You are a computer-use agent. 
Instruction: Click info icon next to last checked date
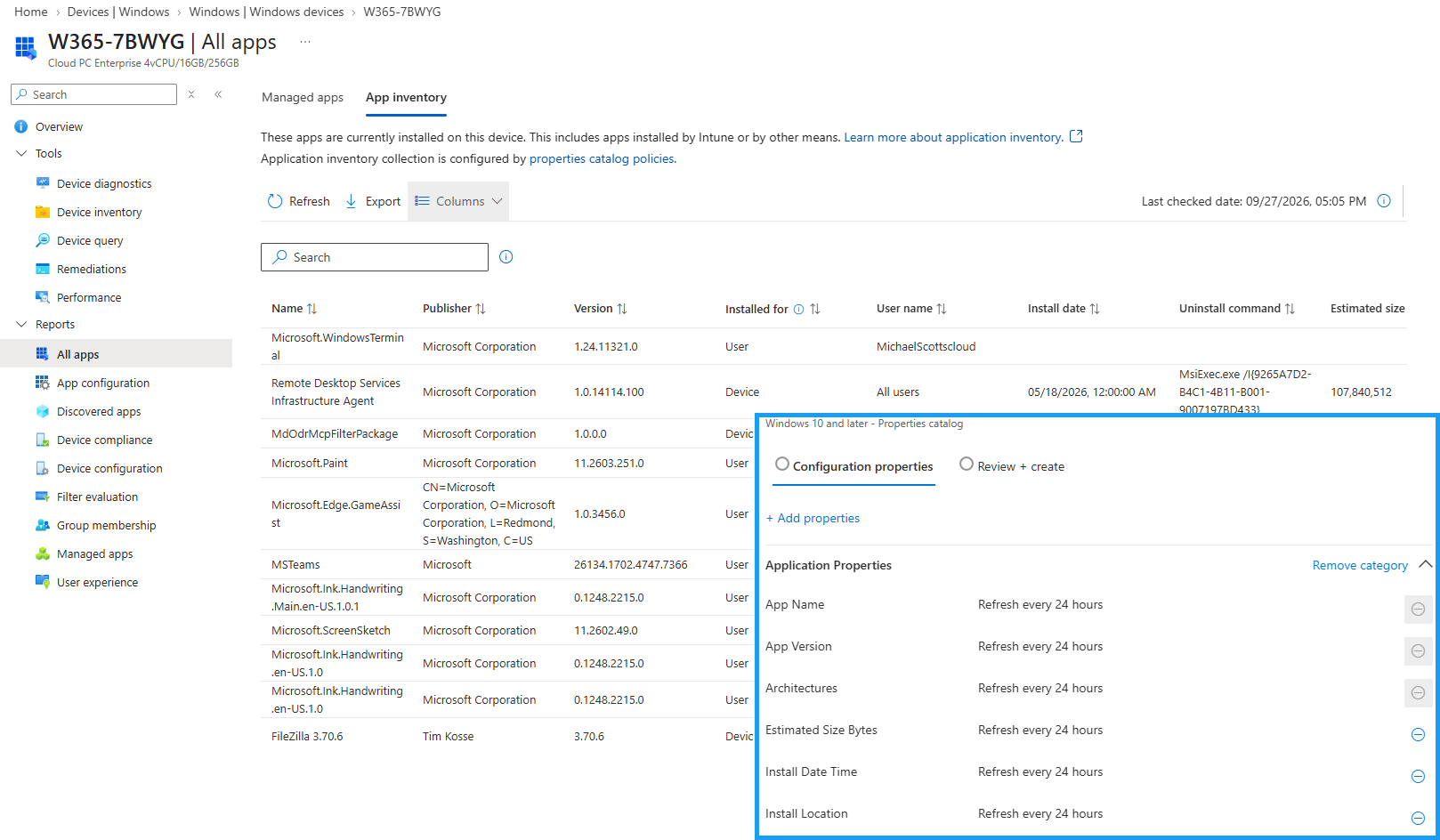1384,201
